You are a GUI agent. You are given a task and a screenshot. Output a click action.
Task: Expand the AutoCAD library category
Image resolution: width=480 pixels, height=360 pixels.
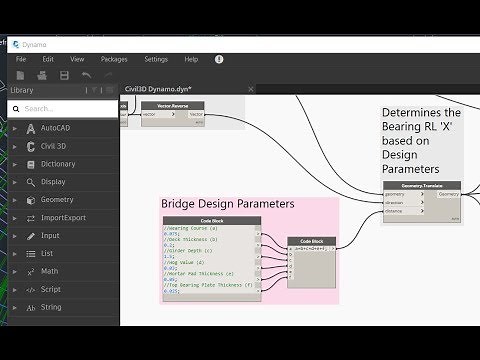pyautogui.click(x=14, y=128)
